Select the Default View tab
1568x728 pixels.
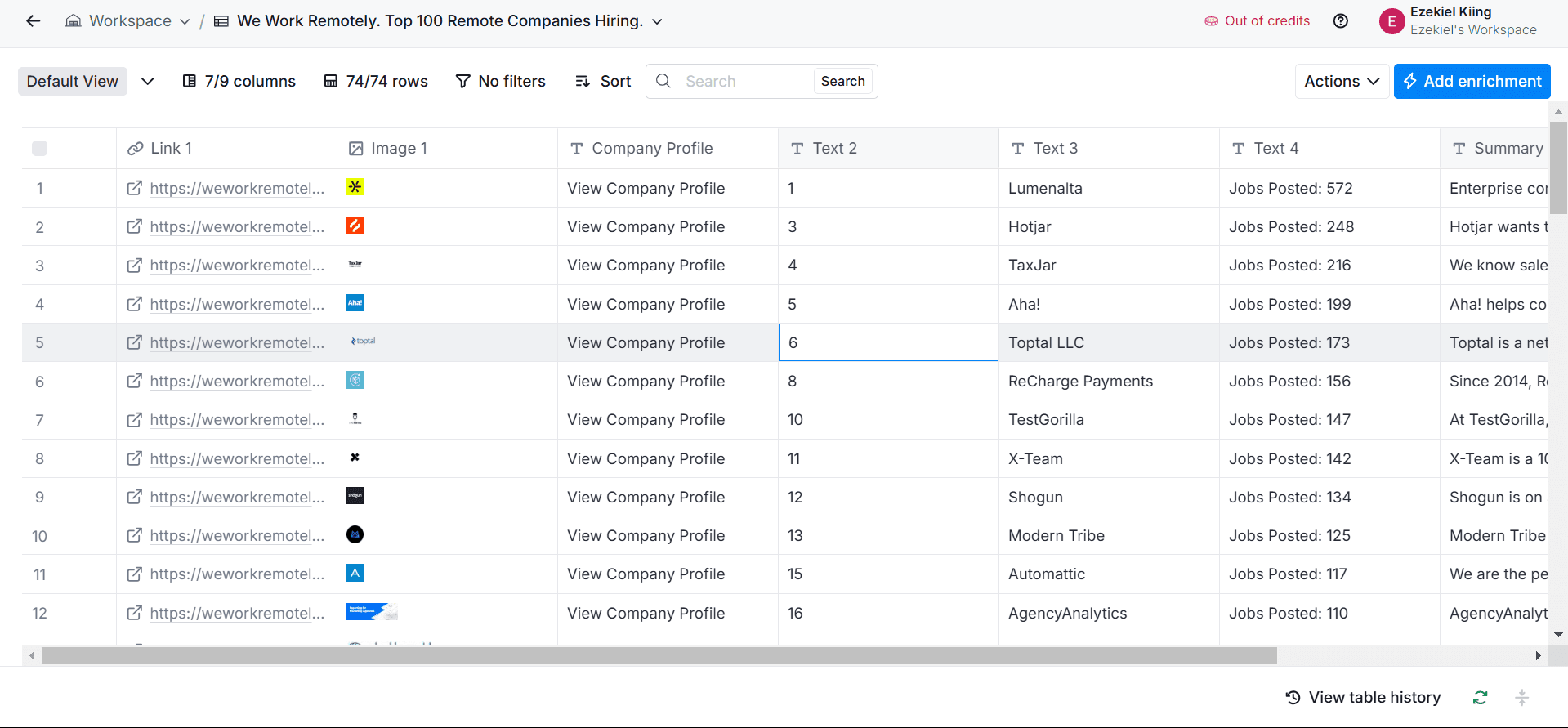point(73,81)
